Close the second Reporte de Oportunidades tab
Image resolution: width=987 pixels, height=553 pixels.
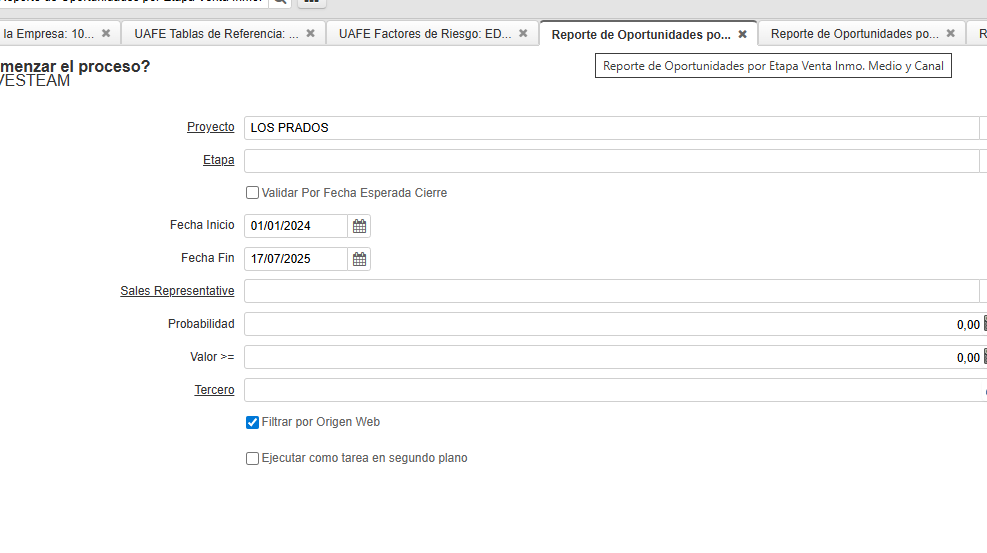pyautogui.click(x=950, y=33)
